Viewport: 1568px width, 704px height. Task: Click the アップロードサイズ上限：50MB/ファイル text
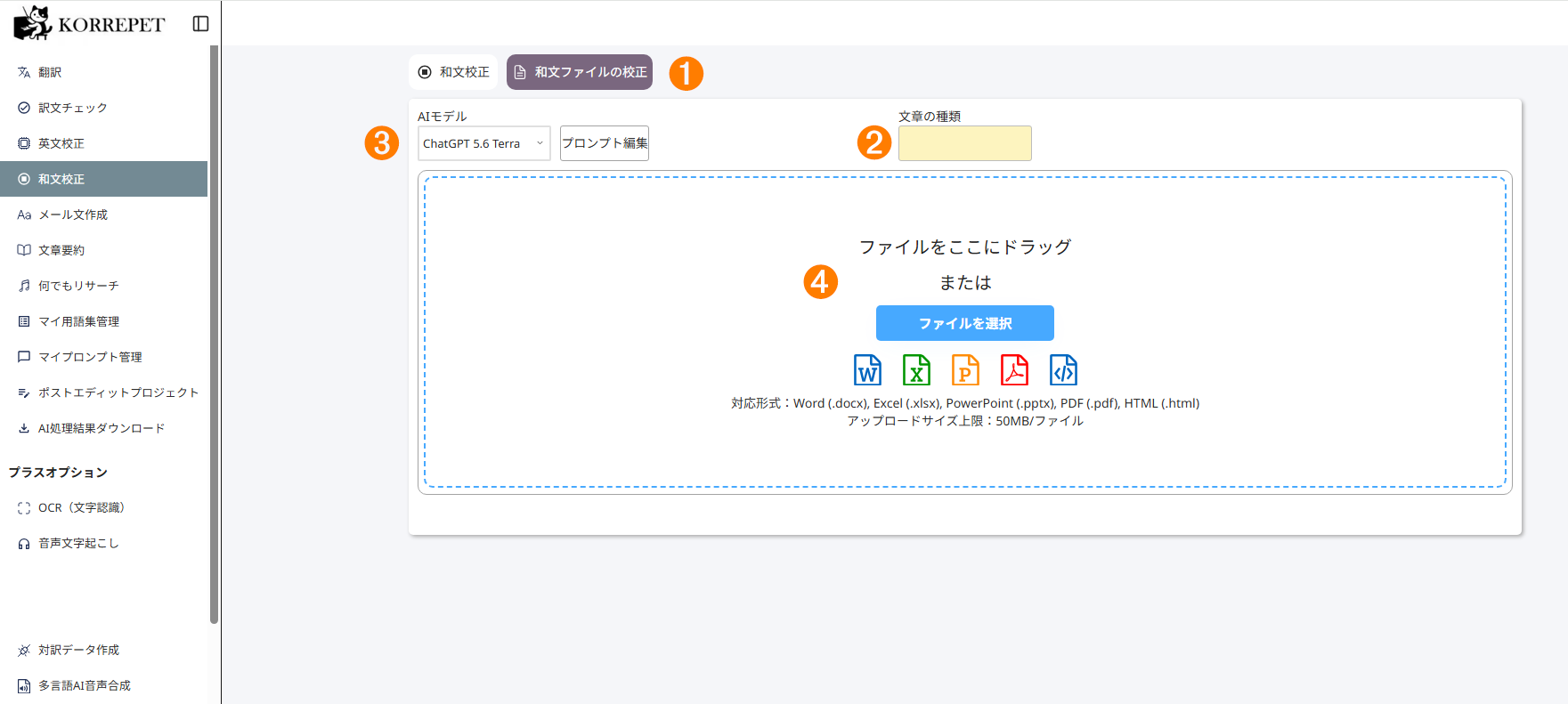pyautogui.click(x=965, y=421)
